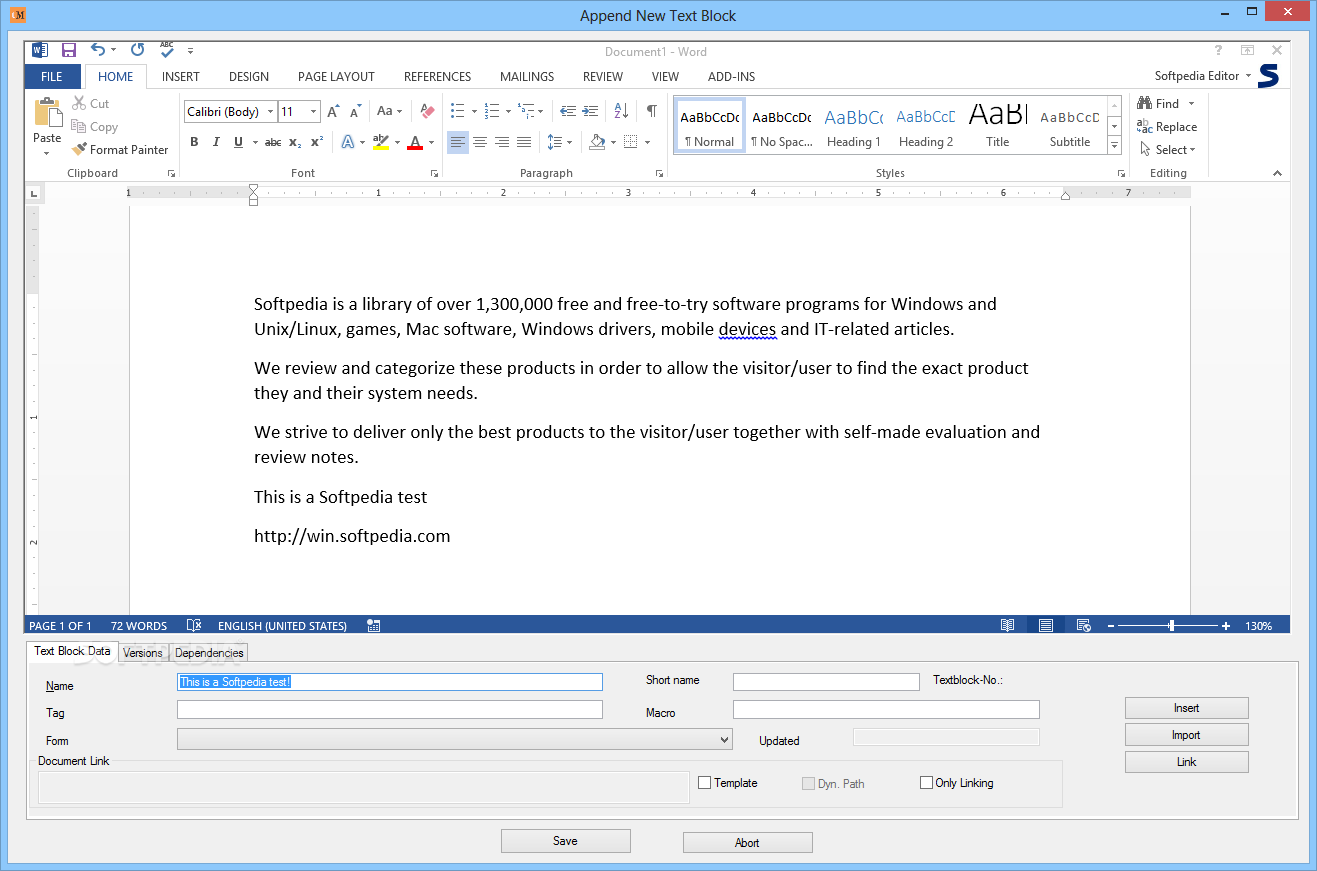Image resolution: width=1317 pixels, height=871 pixels.
Task: Click the Short name input field
Action: (826, 682)
